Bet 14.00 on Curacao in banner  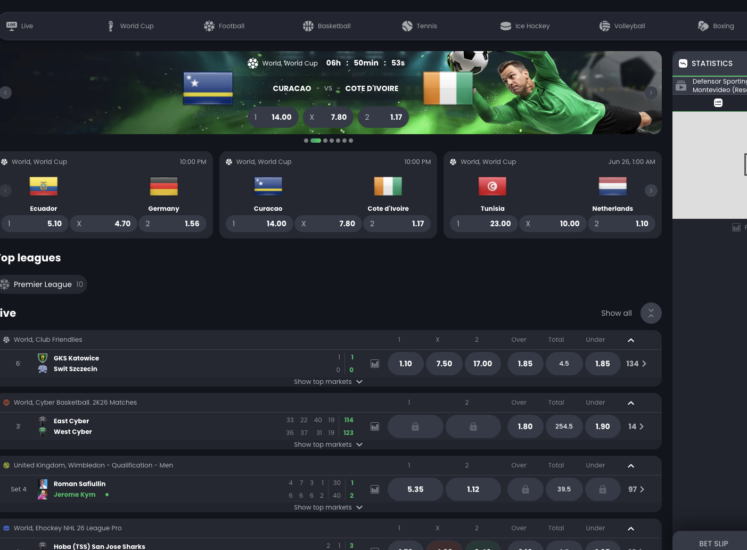(x=273, y=117)
